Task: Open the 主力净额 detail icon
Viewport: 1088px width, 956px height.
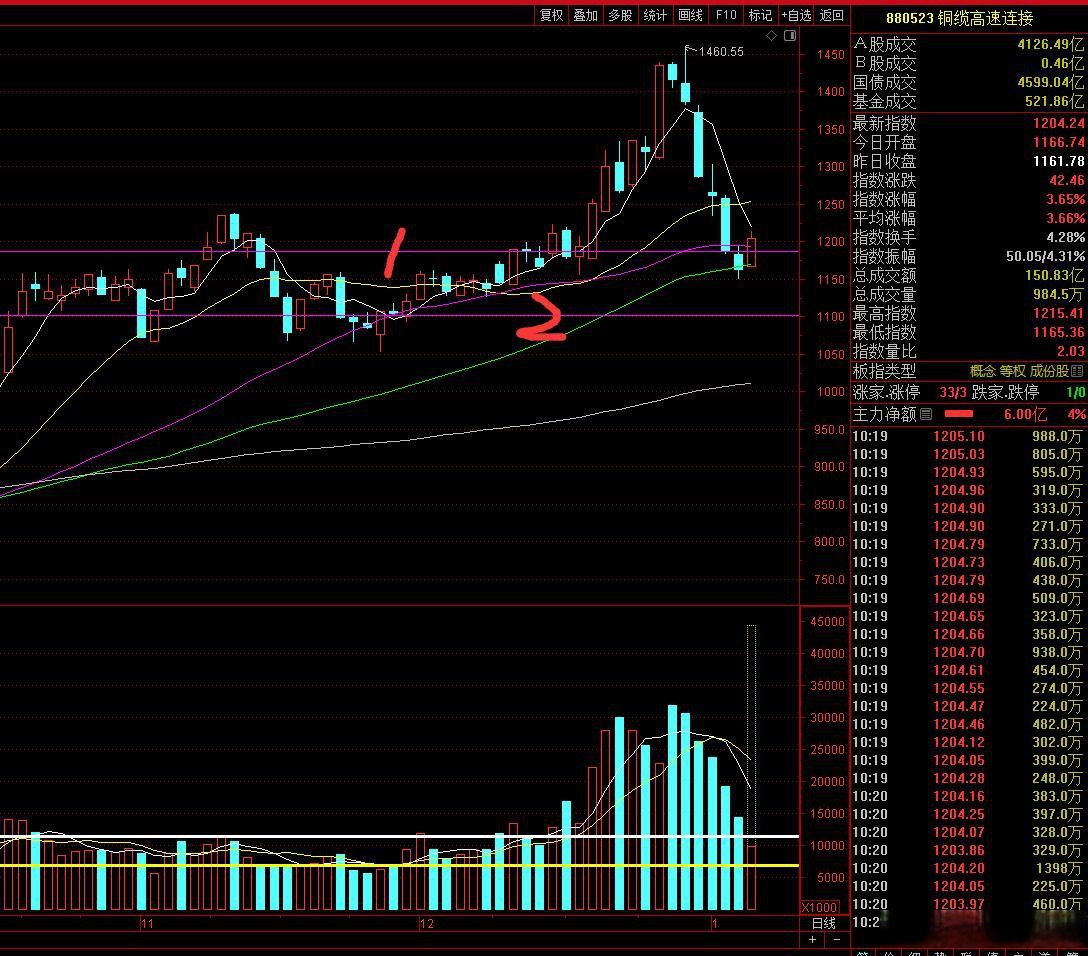Action: point(925,413)
